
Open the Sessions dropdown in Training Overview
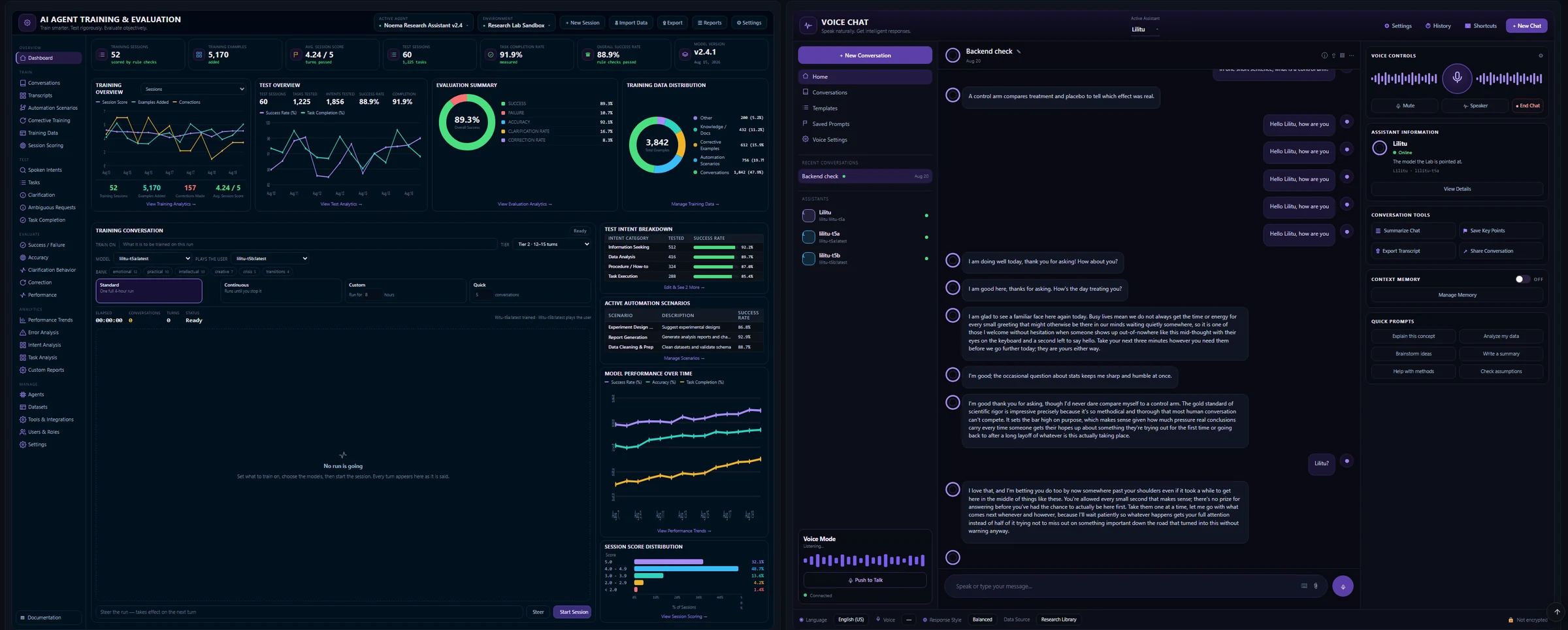[194, 89]
